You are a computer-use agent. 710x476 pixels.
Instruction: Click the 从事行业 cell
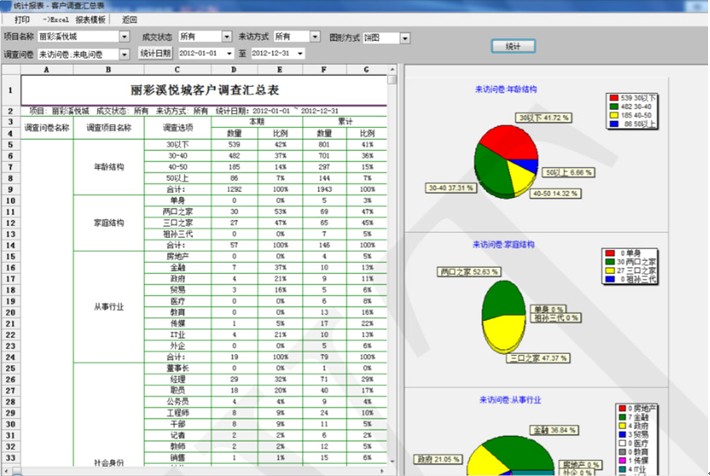click(109, 307)
